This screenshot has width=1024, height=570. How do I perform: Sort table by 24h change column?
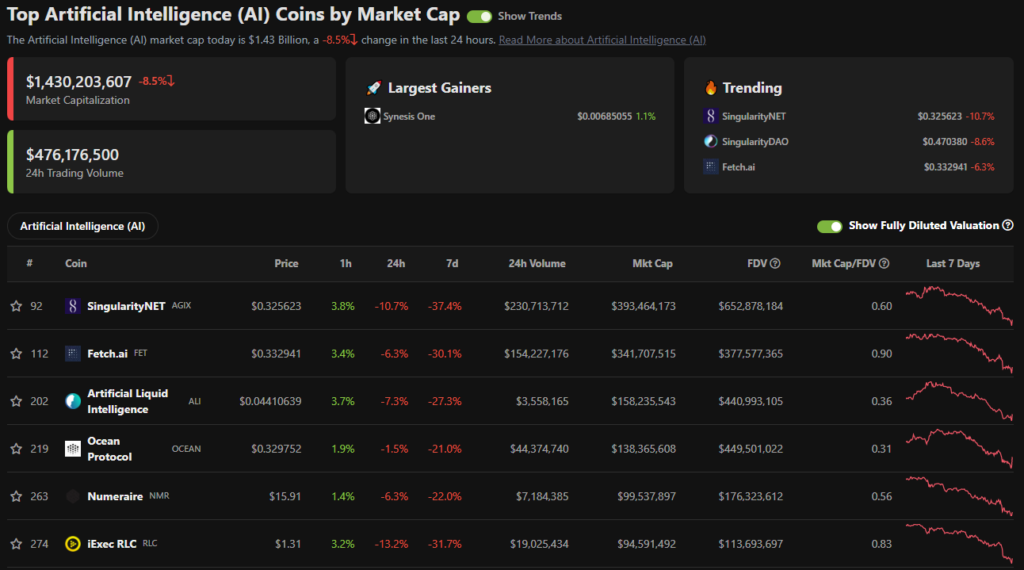click(396, 263)
